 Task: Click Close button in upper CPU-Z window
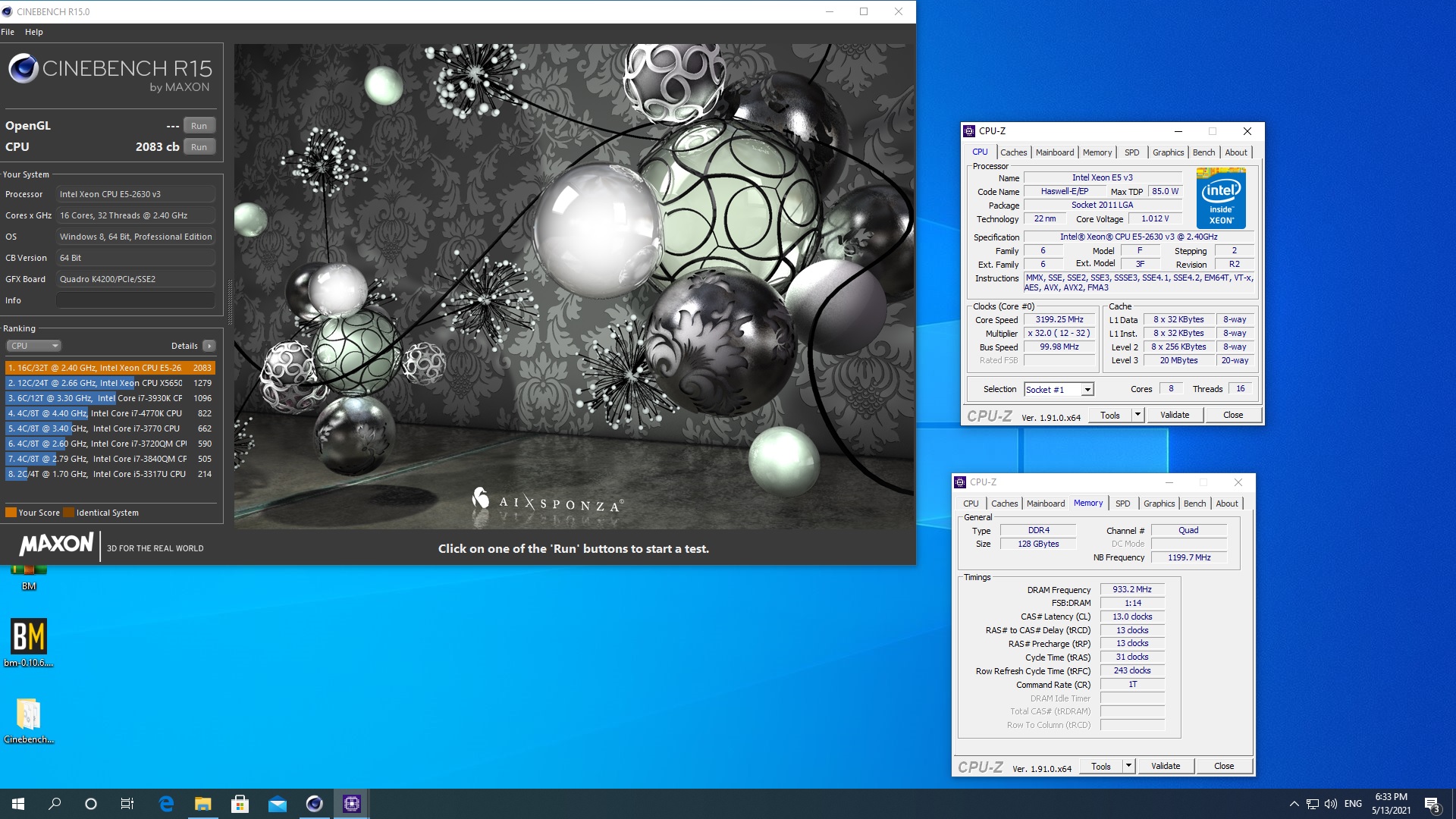point(1233,415)
